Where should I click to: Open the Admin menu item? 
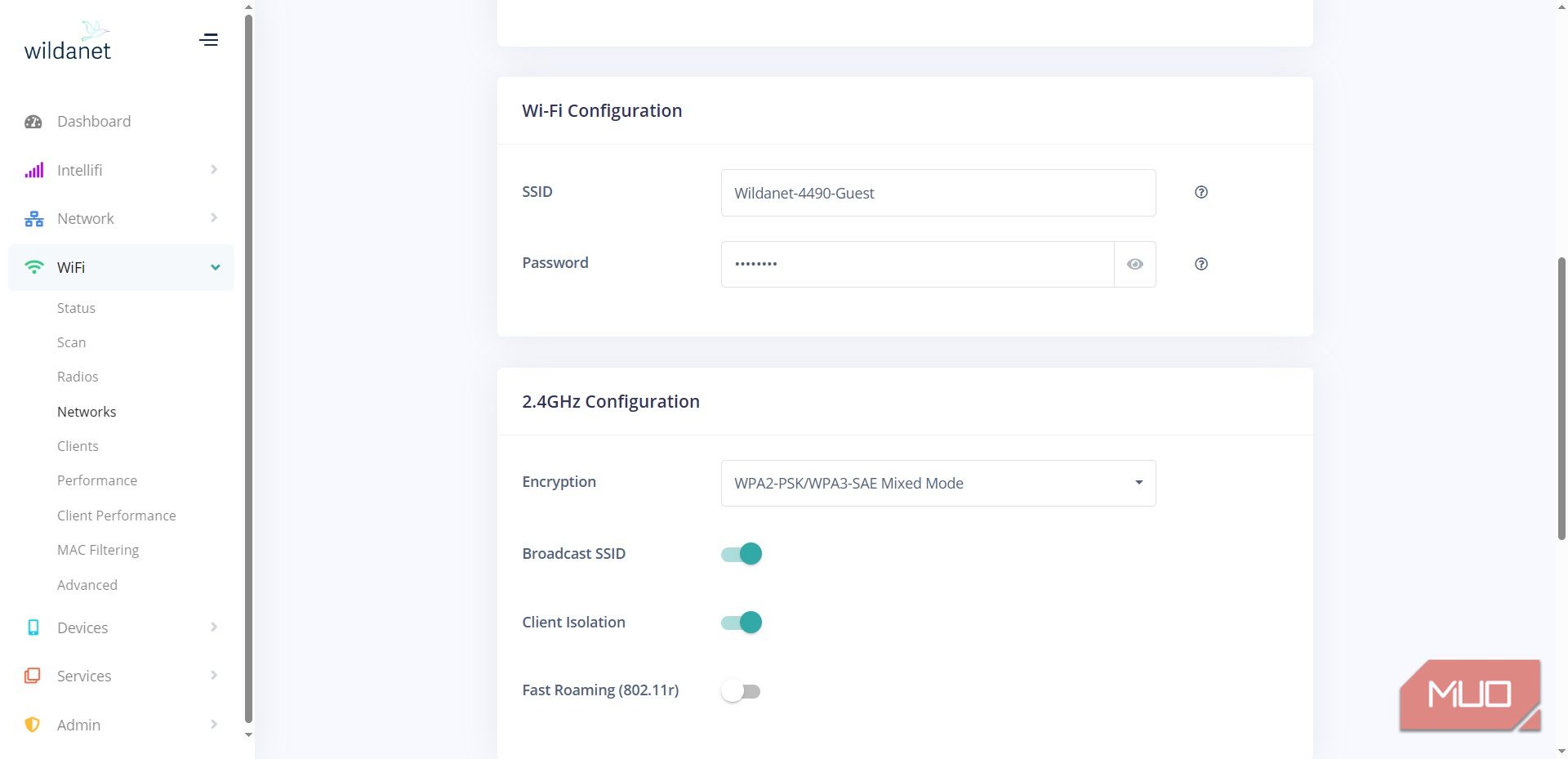click(x=121, y=725)
